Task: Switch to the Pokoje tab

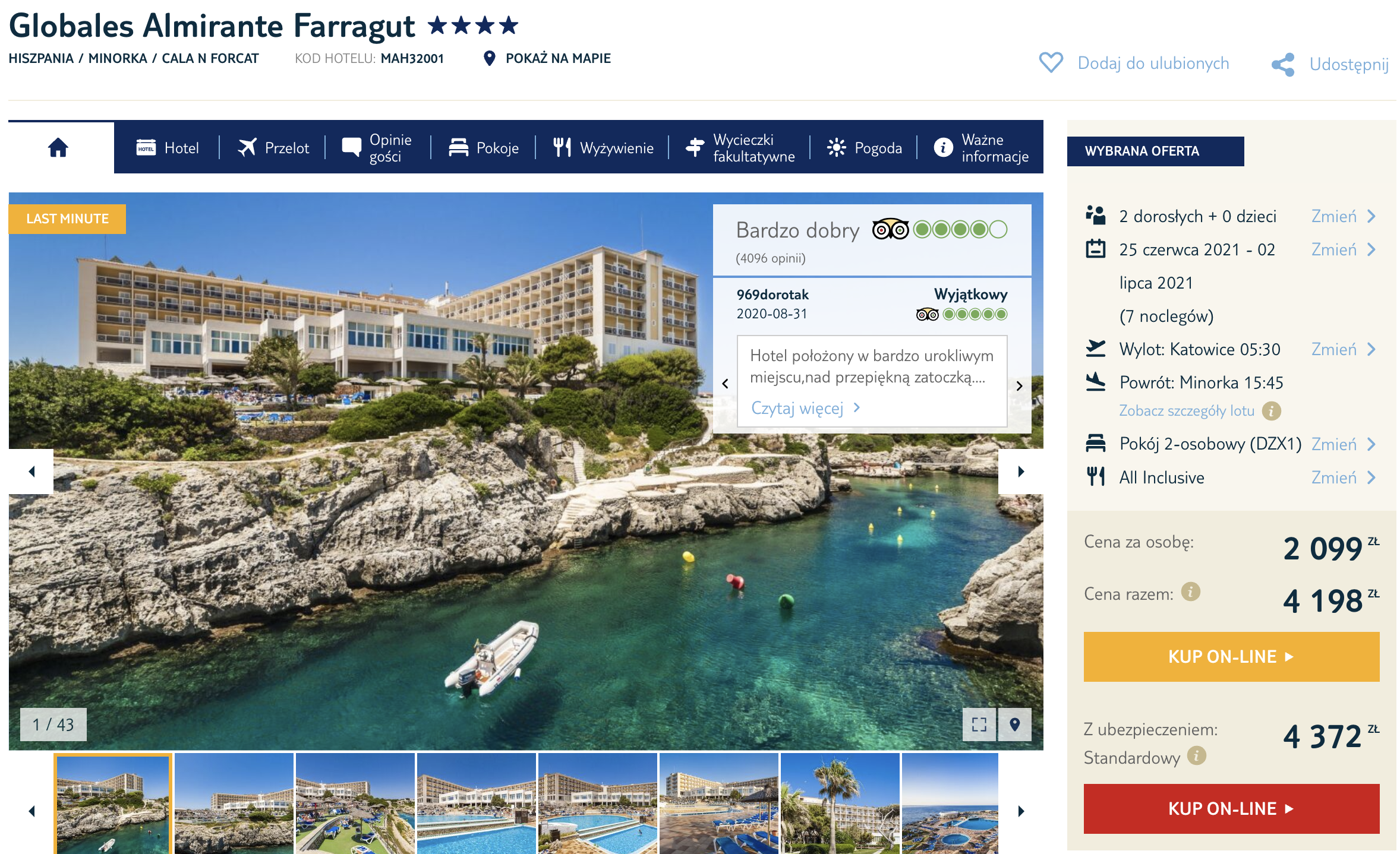Action: tap(483, 148)
